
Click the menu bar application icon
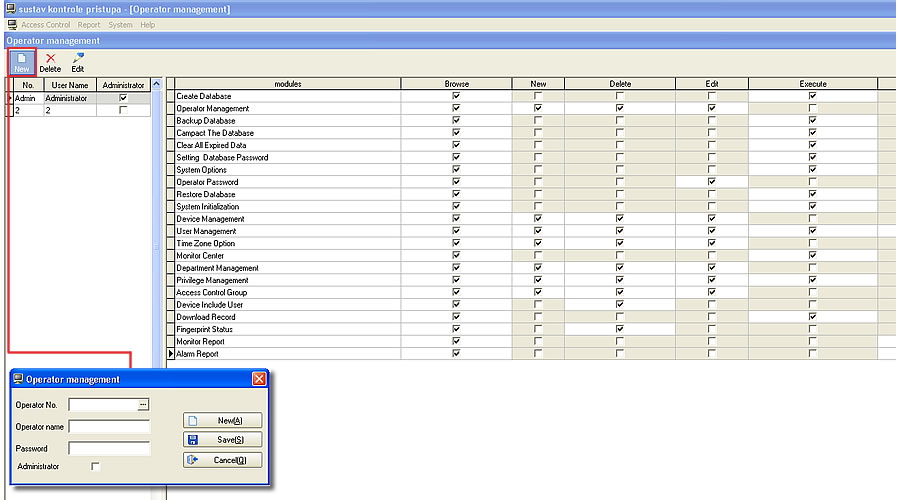[x=12, y=24]
